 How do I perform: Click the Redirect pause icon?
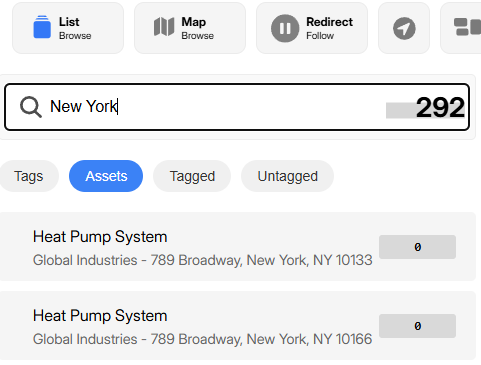pos(285,28)
